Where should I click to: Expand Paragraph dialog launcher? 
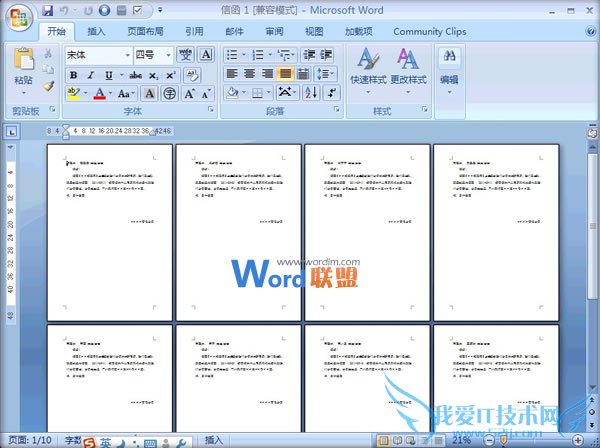click(x=336, y=109)
